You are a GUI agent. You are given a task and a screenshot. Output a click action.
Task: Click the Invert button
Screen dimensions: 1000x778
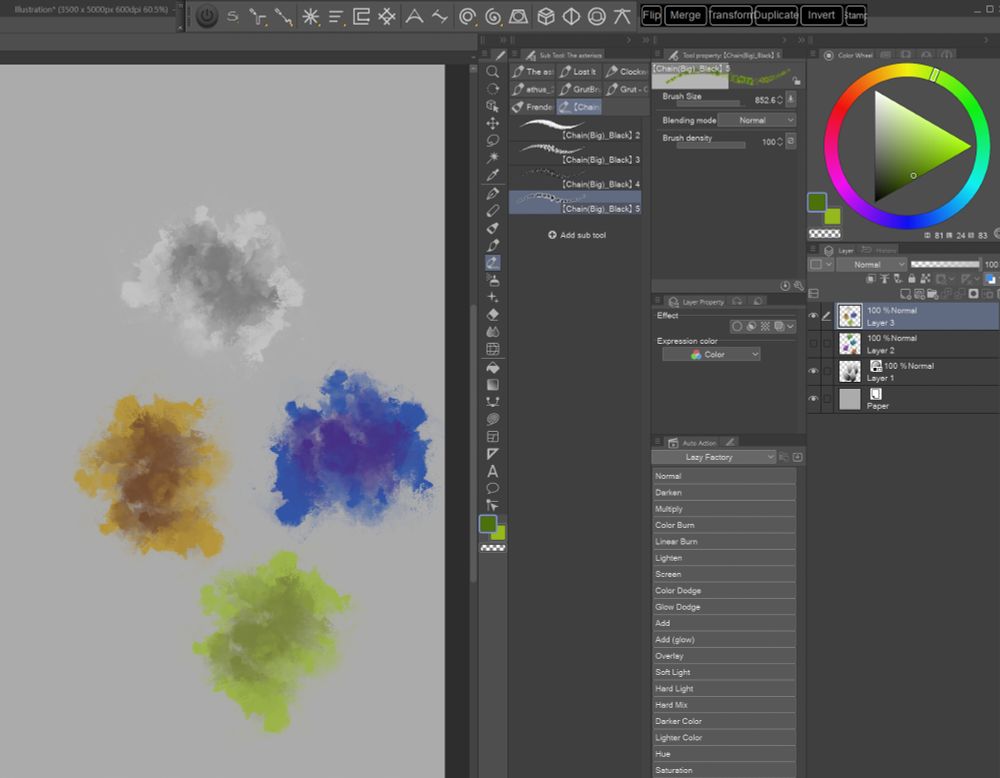coord(821,15)
